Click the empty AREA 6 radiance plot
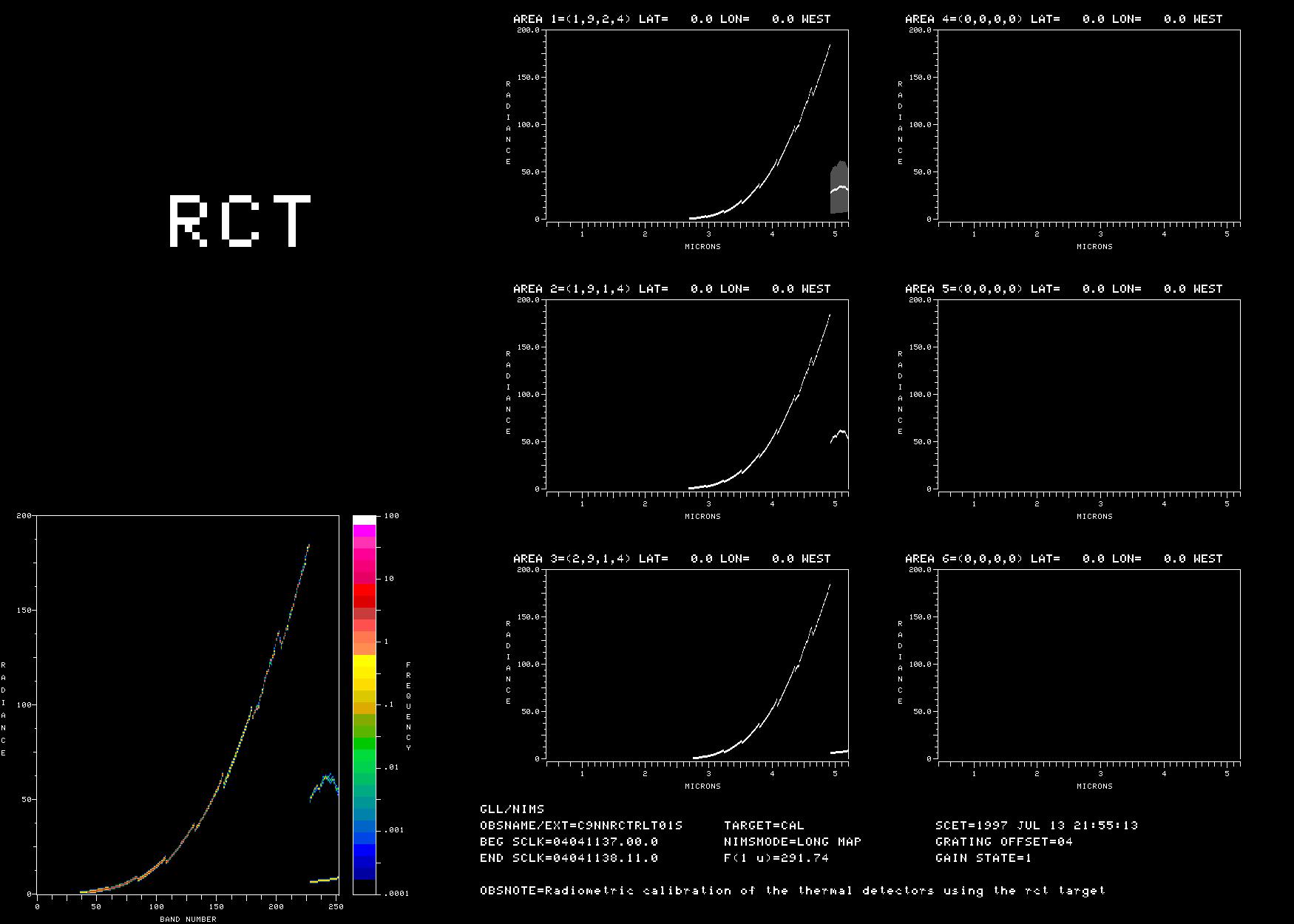This screenshot has height=924, width=1294. click(1088, 664)
